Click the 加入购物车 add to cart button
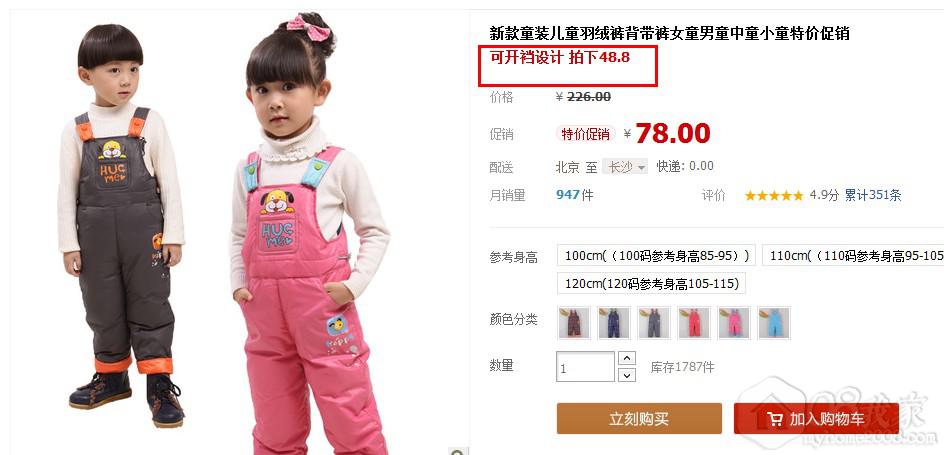The image size is (944, 455). 816,419
